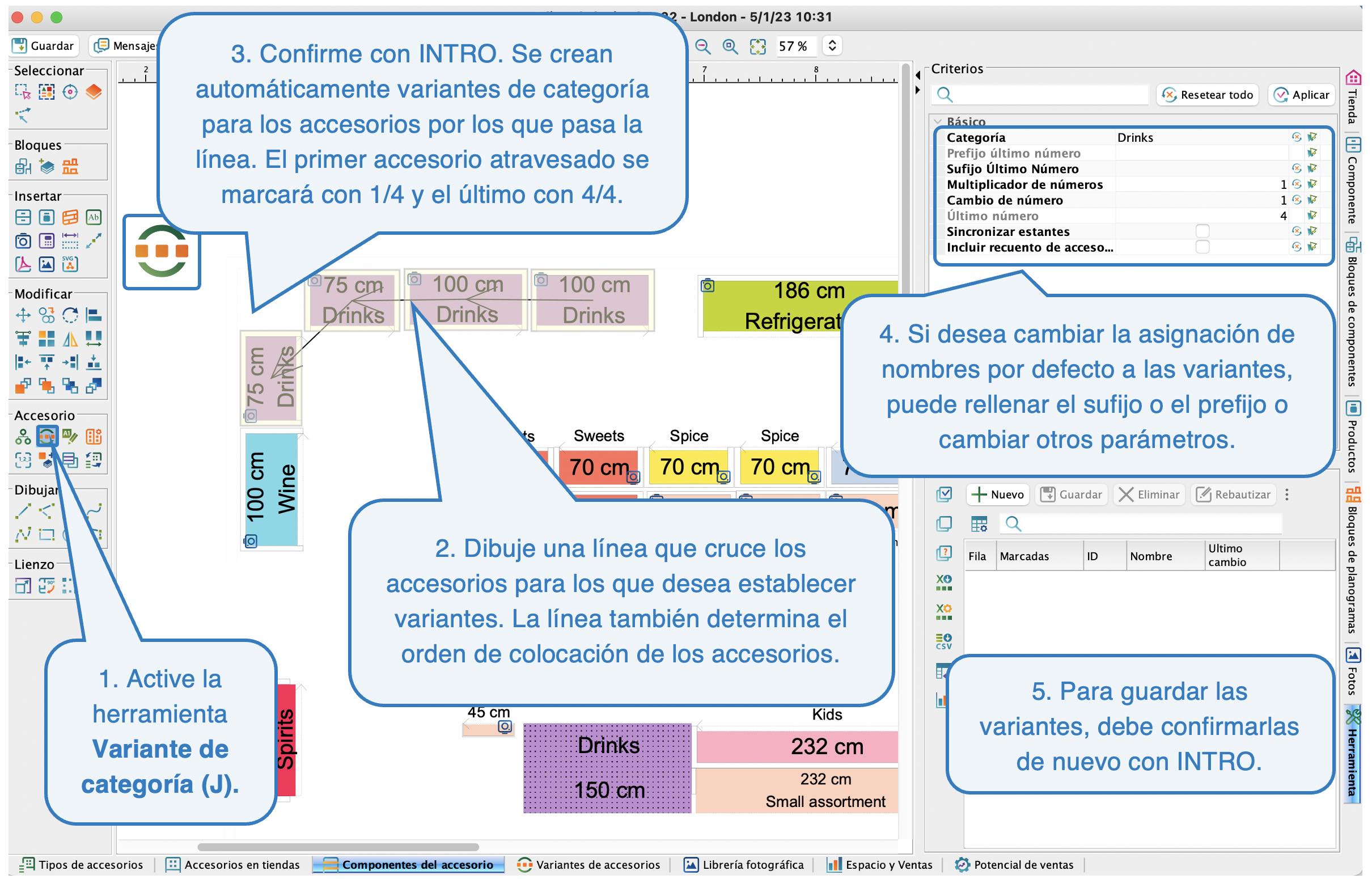Screen dimensions: 1372x879
Task: Click the dimension line icon in Insertar
Action: 70,241
